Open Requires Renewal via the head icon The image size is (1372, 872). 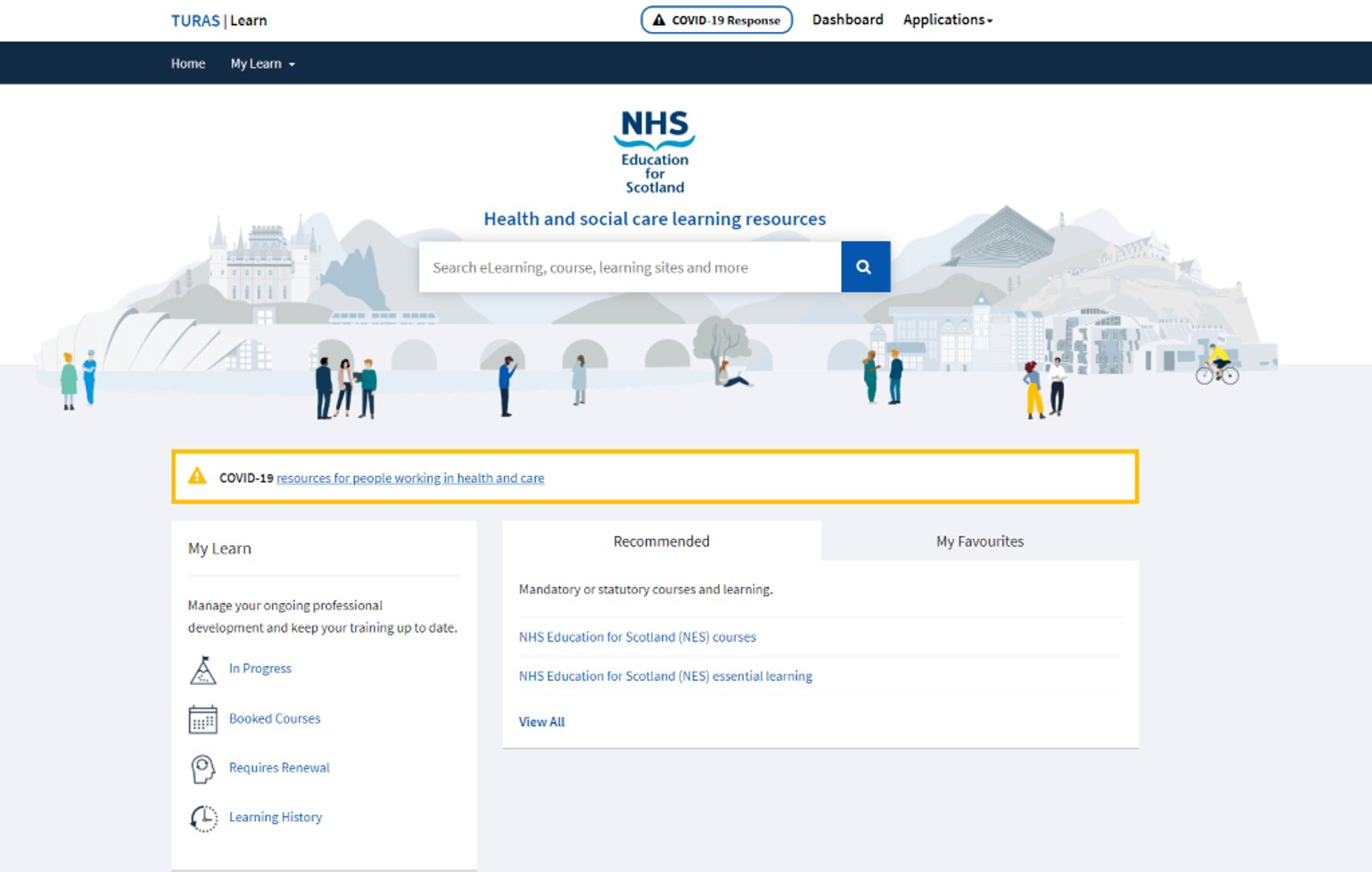pyautogui.click(x=204, y=769)
